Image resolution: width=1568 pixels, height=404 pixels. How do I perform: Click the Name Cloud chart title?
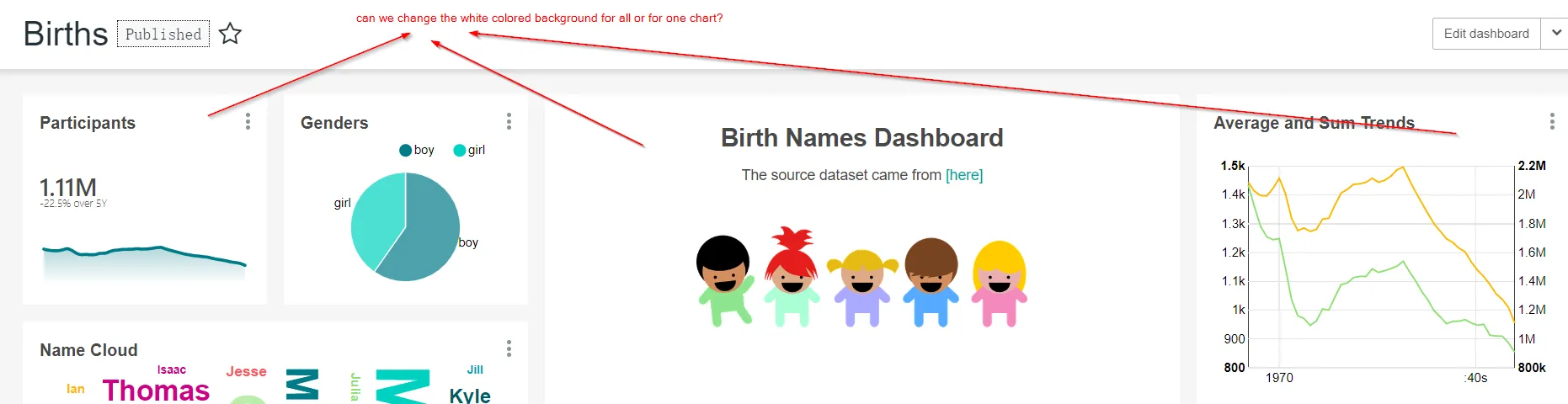coord(88,350)
